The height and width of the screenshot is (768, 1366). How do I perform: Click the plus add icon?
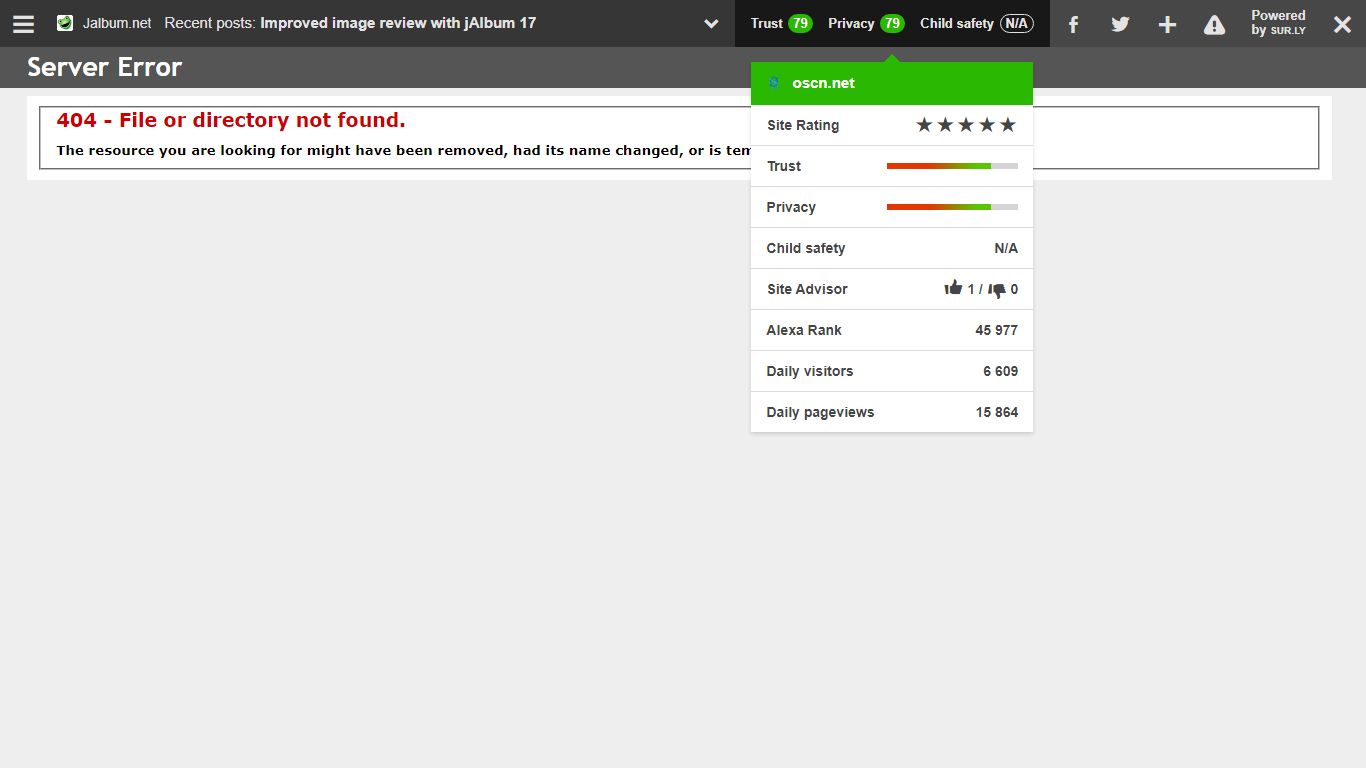pos(1167,24)
